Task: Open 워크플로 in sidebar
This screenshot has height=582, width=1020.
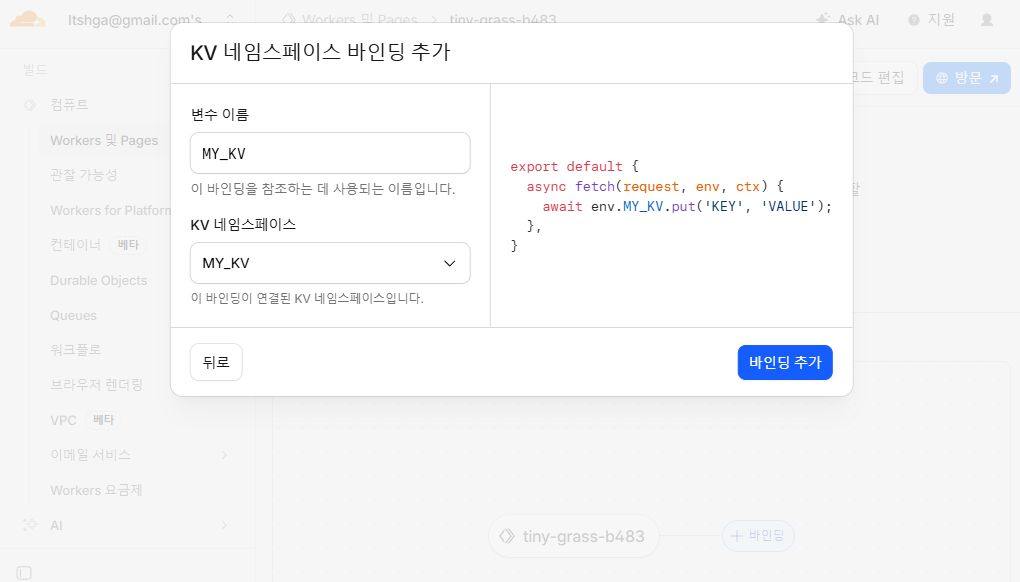Action: tap(75, 350)
